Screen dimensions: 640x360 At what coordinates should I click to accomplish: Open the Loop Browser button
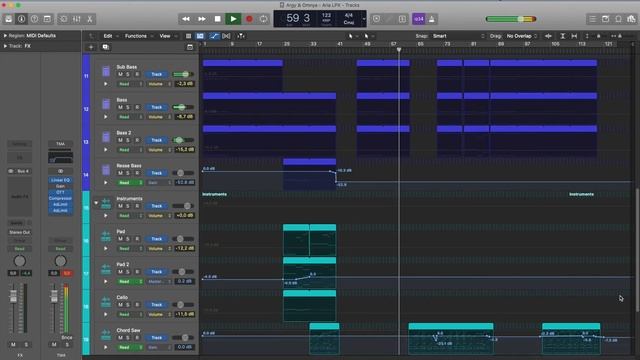point(618,19)
